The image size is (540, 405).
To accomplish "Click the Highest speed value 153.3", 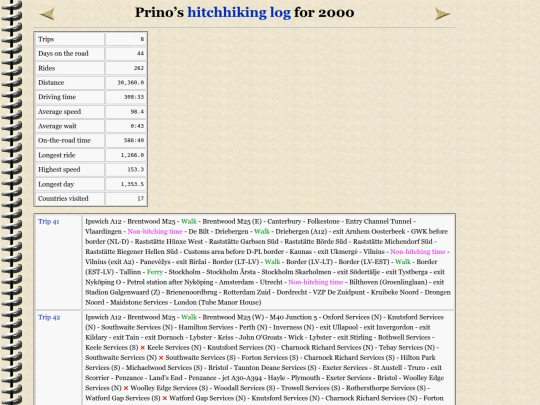I will (x=136, y=170).
